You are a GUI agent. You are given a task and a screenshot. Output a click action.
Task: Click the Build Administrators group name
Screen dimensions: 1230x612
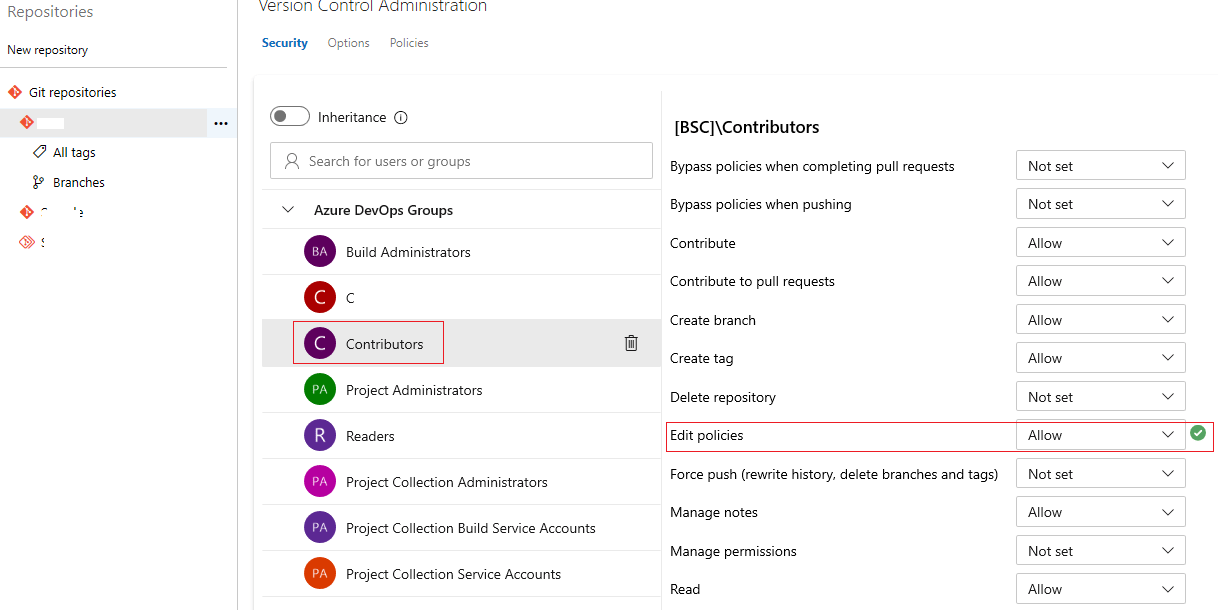coord(408,252)
